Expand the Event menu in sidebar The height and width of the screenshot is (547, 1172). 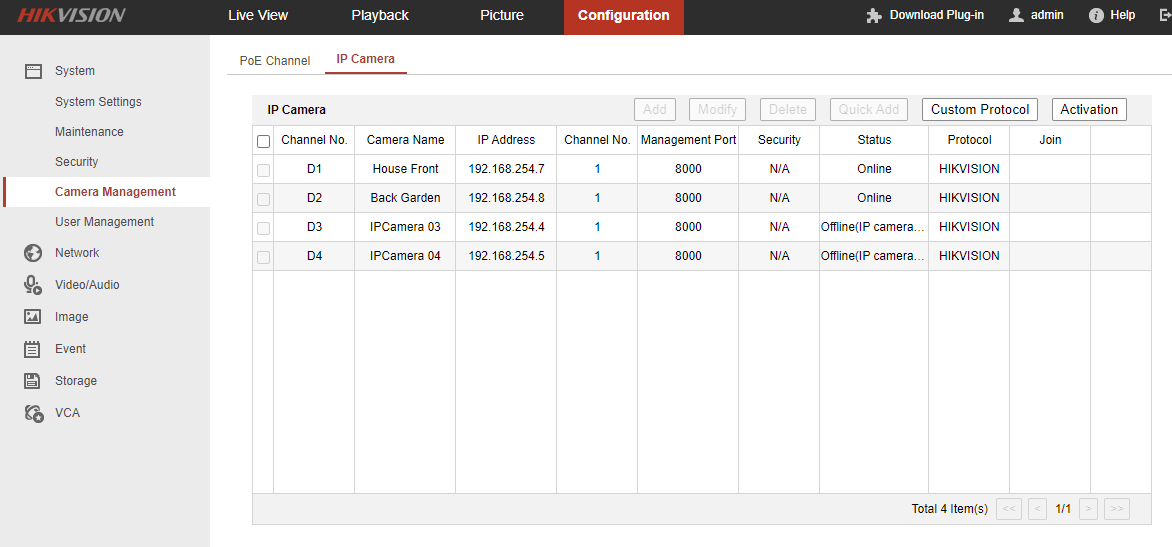(70, 349)
